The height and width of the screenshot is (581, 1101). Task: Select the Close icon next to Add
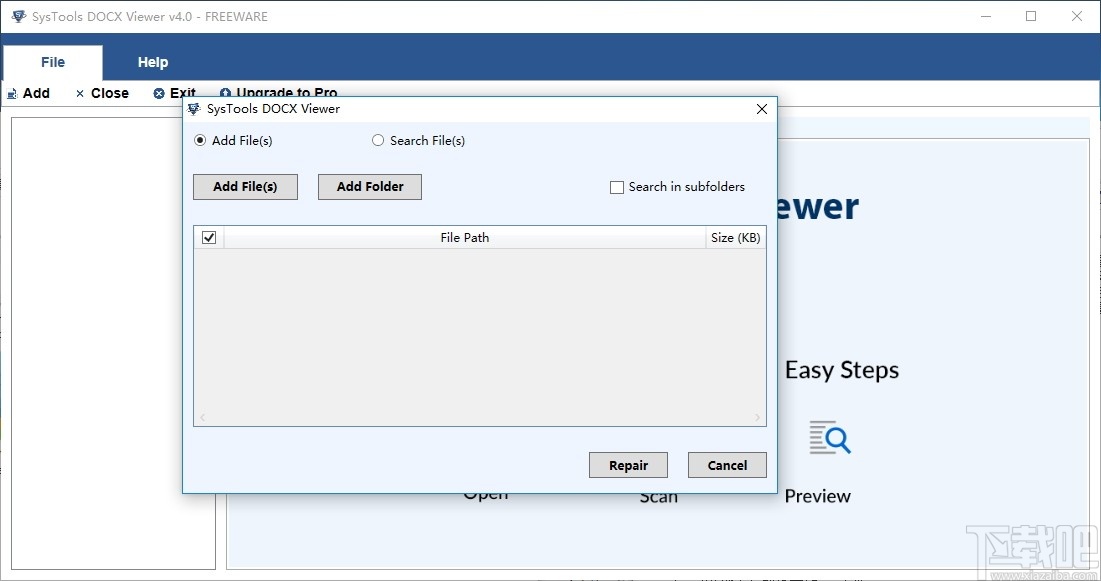[79, 93]
